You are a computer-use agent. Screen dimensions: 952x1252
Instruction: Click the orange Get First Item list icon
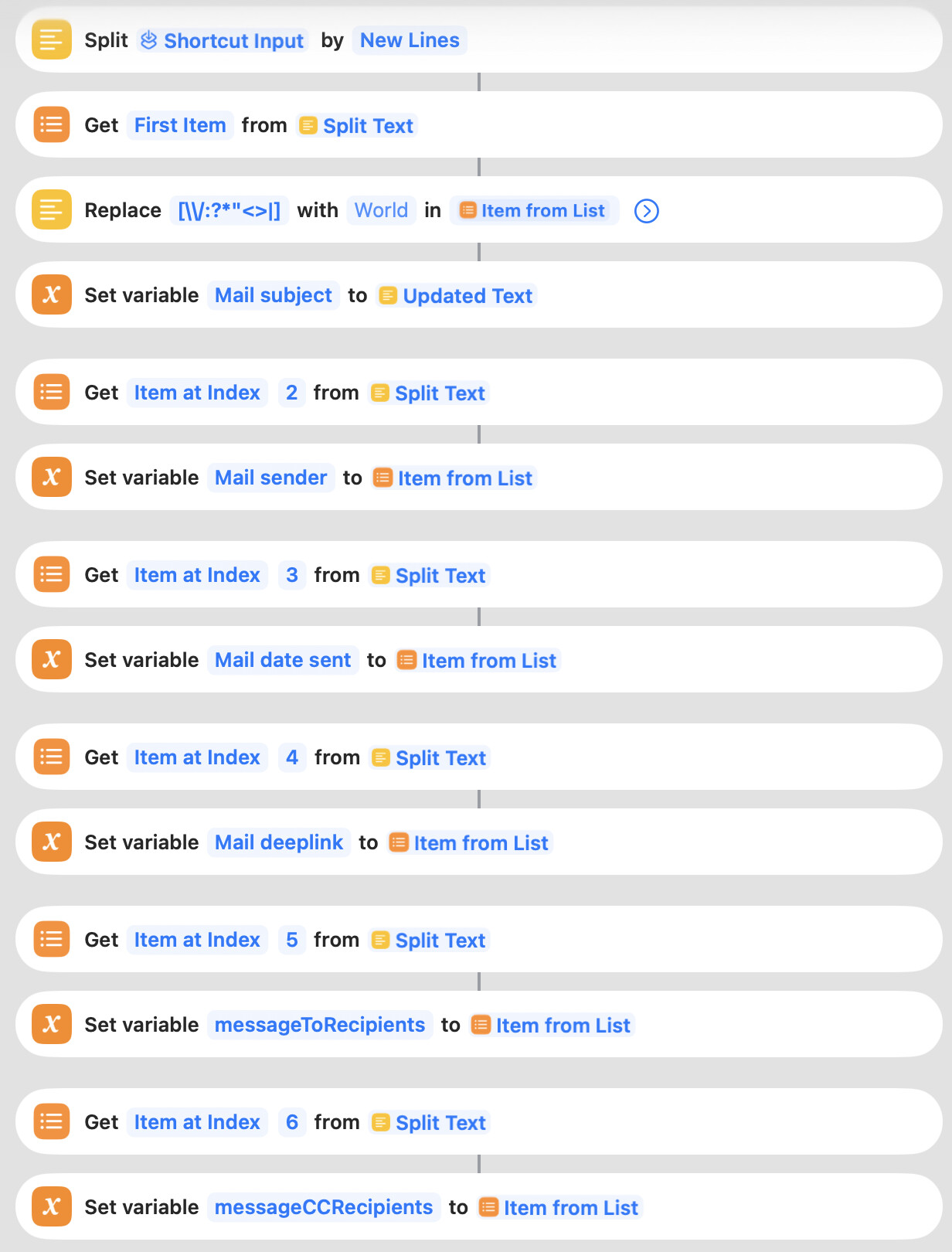[x=51, y=125]
